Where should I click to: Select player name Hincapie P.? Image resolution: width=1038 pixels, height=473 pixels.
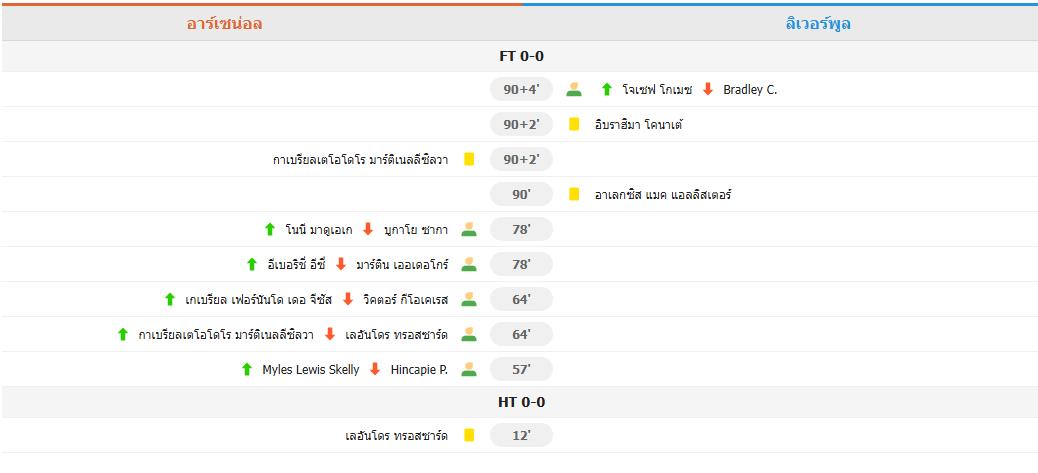pos(419,370)
